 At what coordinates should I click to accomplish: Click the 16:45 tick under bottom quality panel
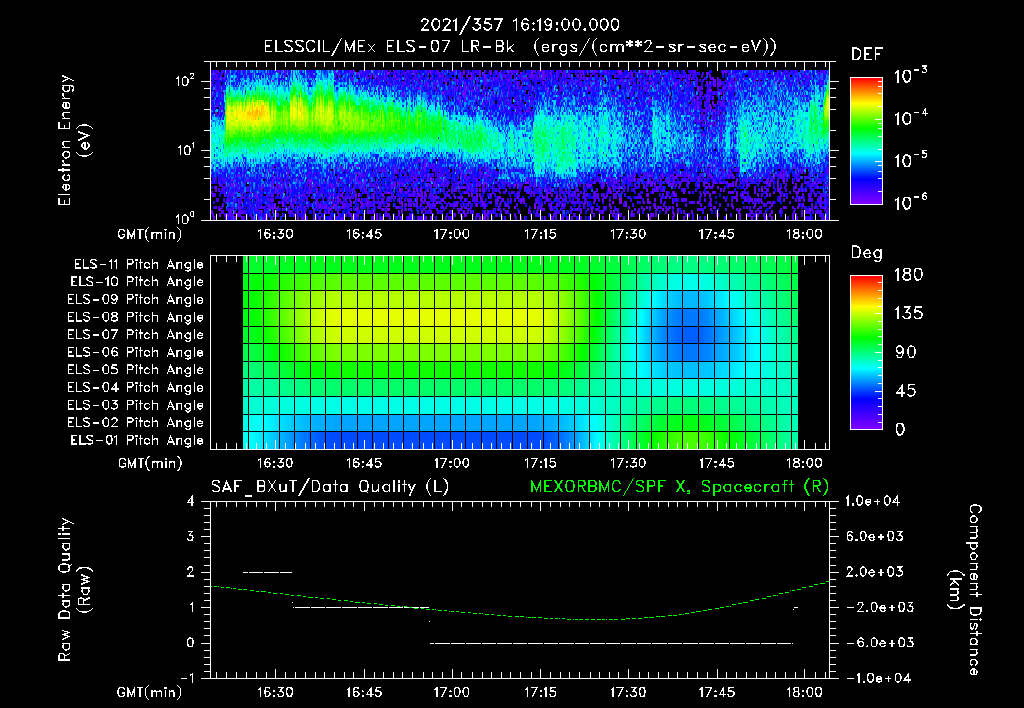364,692
